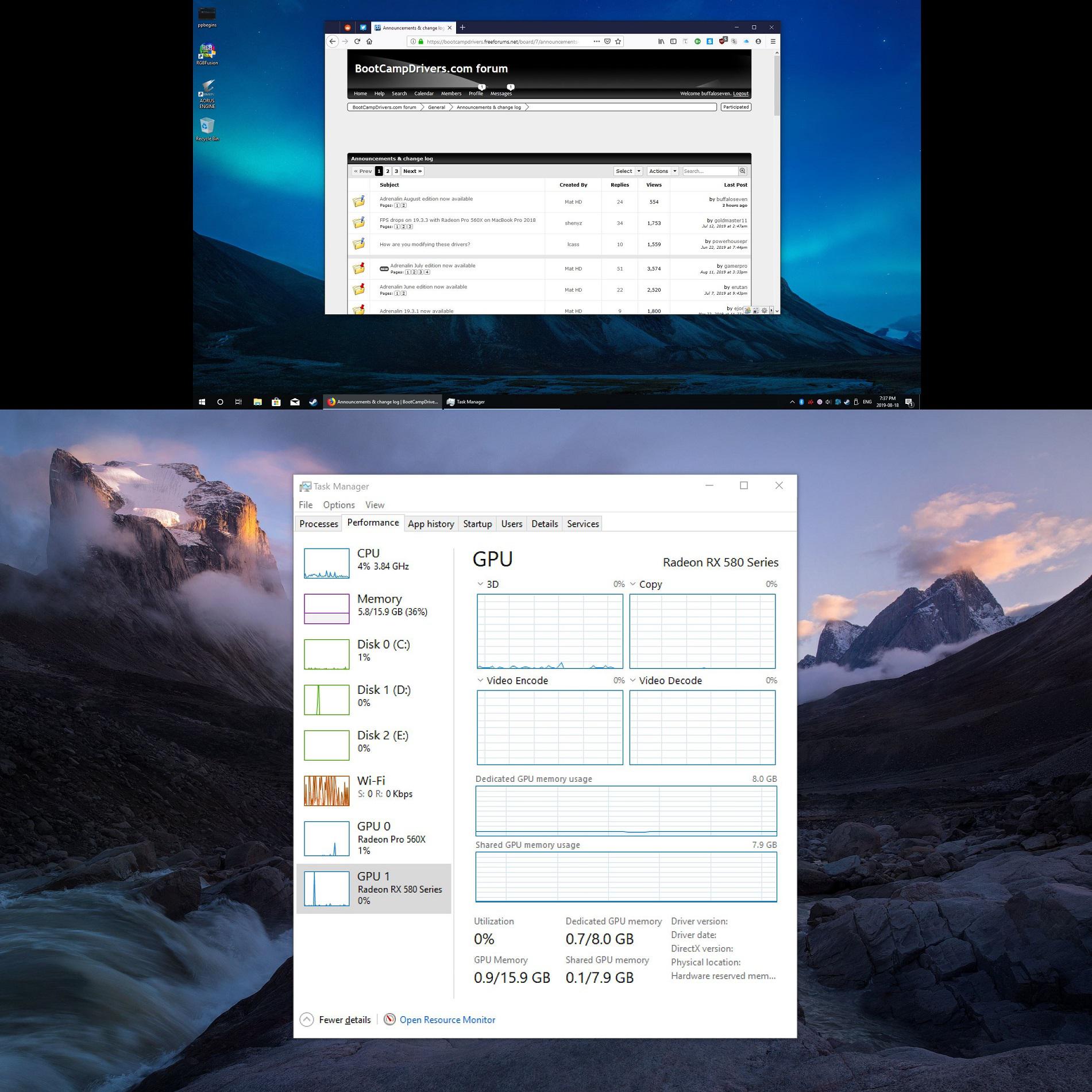Click the Steam icon in system tray

(846, 402)
